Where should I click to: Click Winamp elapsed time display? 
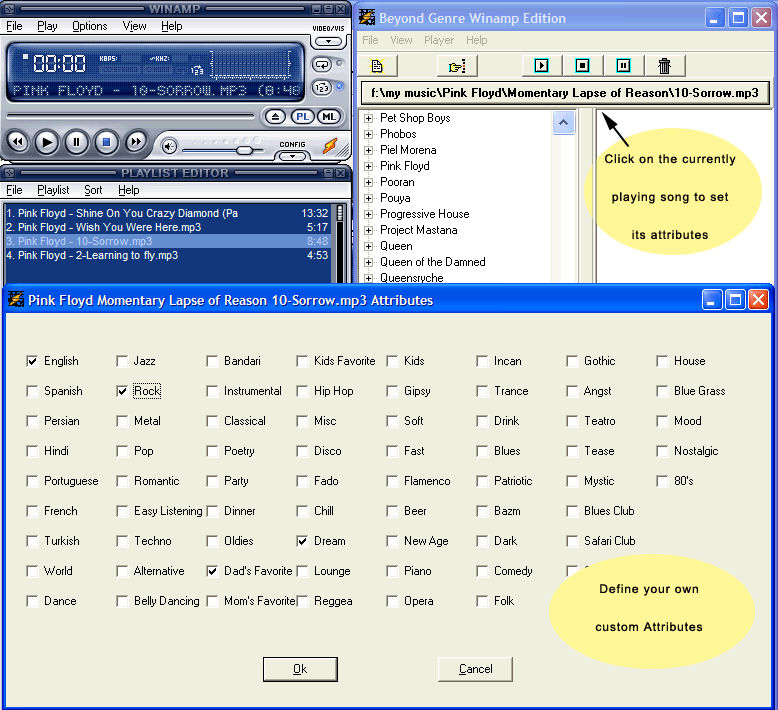point(60,64)
